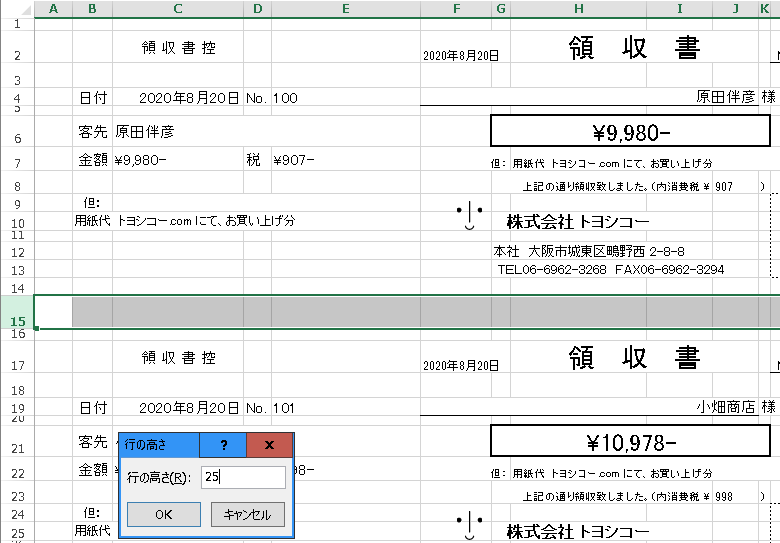This screenshot has height=543, width=780.
Task: Select row 15 header
Action: click(x=17, y=320)
